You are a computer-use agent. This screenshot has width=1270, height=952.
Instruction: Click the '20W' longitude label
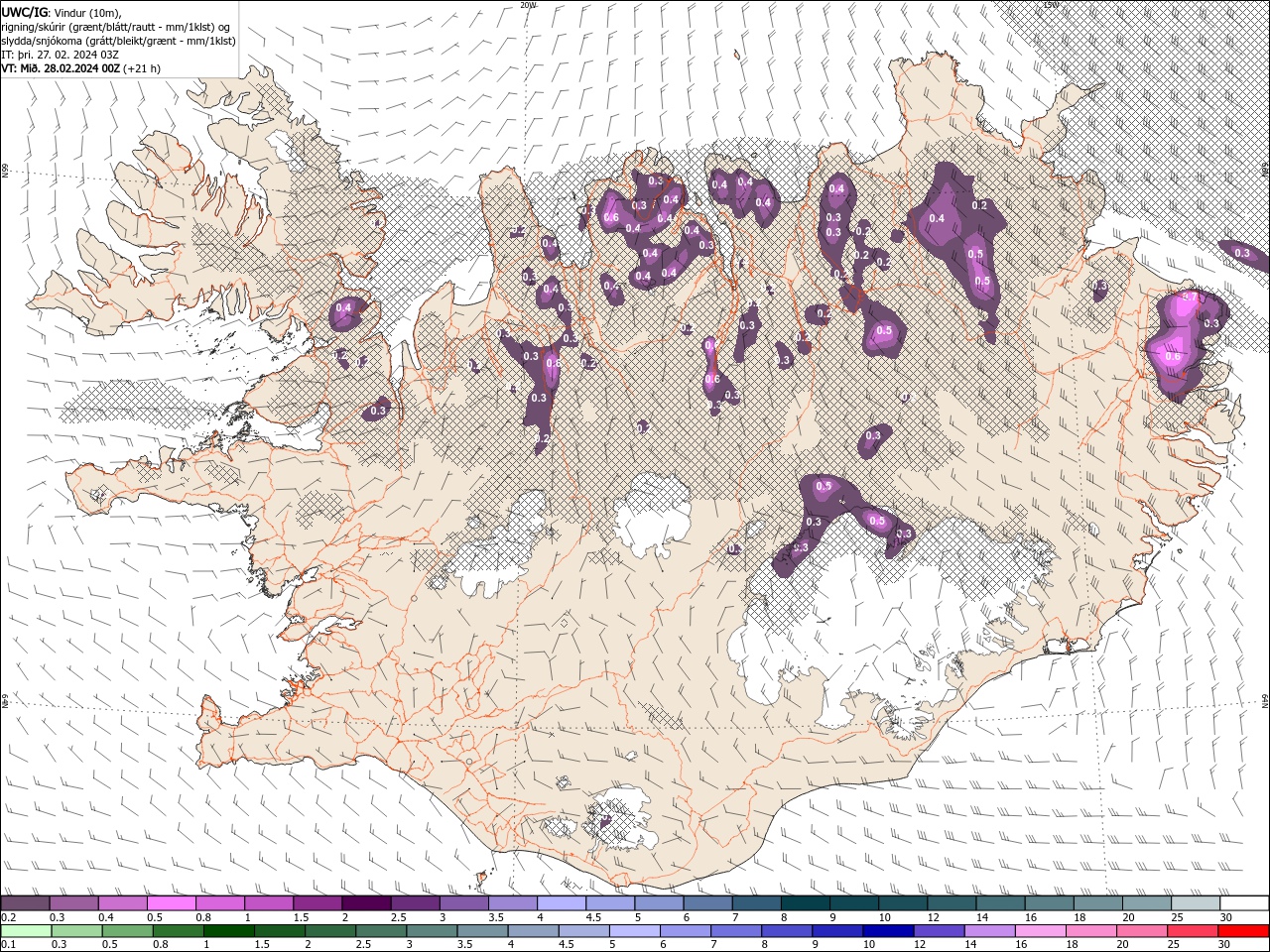tap(529, 5)
